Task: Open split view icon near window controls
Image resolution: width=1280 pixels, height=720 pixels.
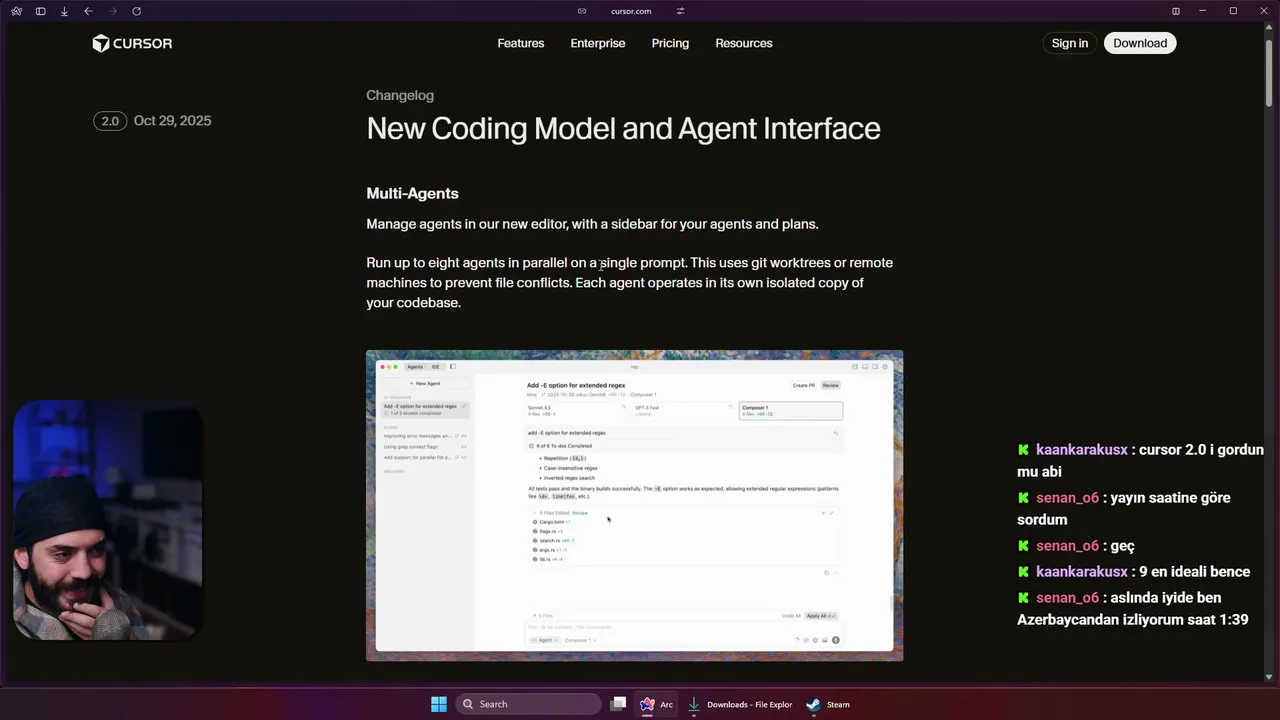Action: tap(1176, 11)
